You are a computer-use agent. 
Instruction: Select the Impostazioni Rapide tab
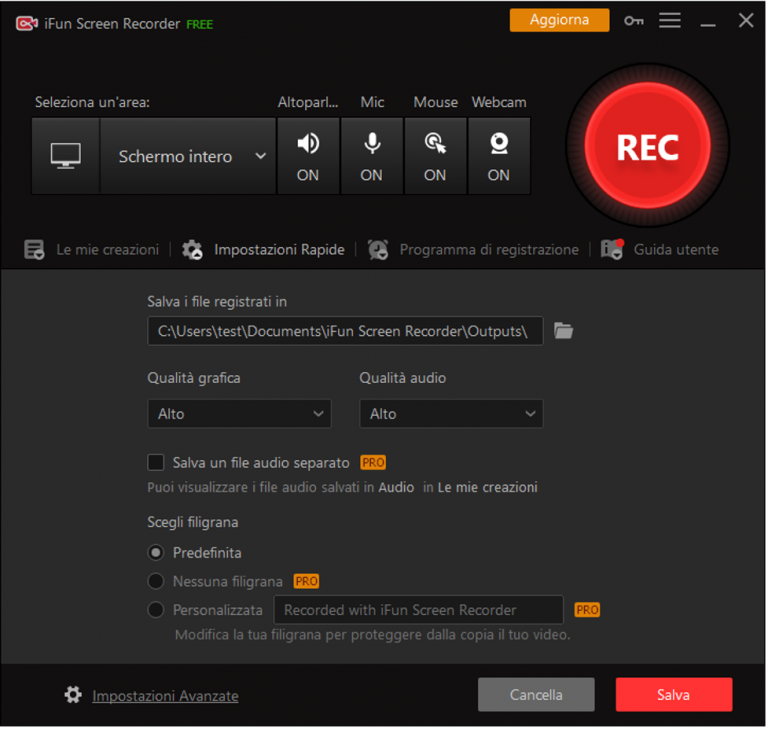(279, 249)
